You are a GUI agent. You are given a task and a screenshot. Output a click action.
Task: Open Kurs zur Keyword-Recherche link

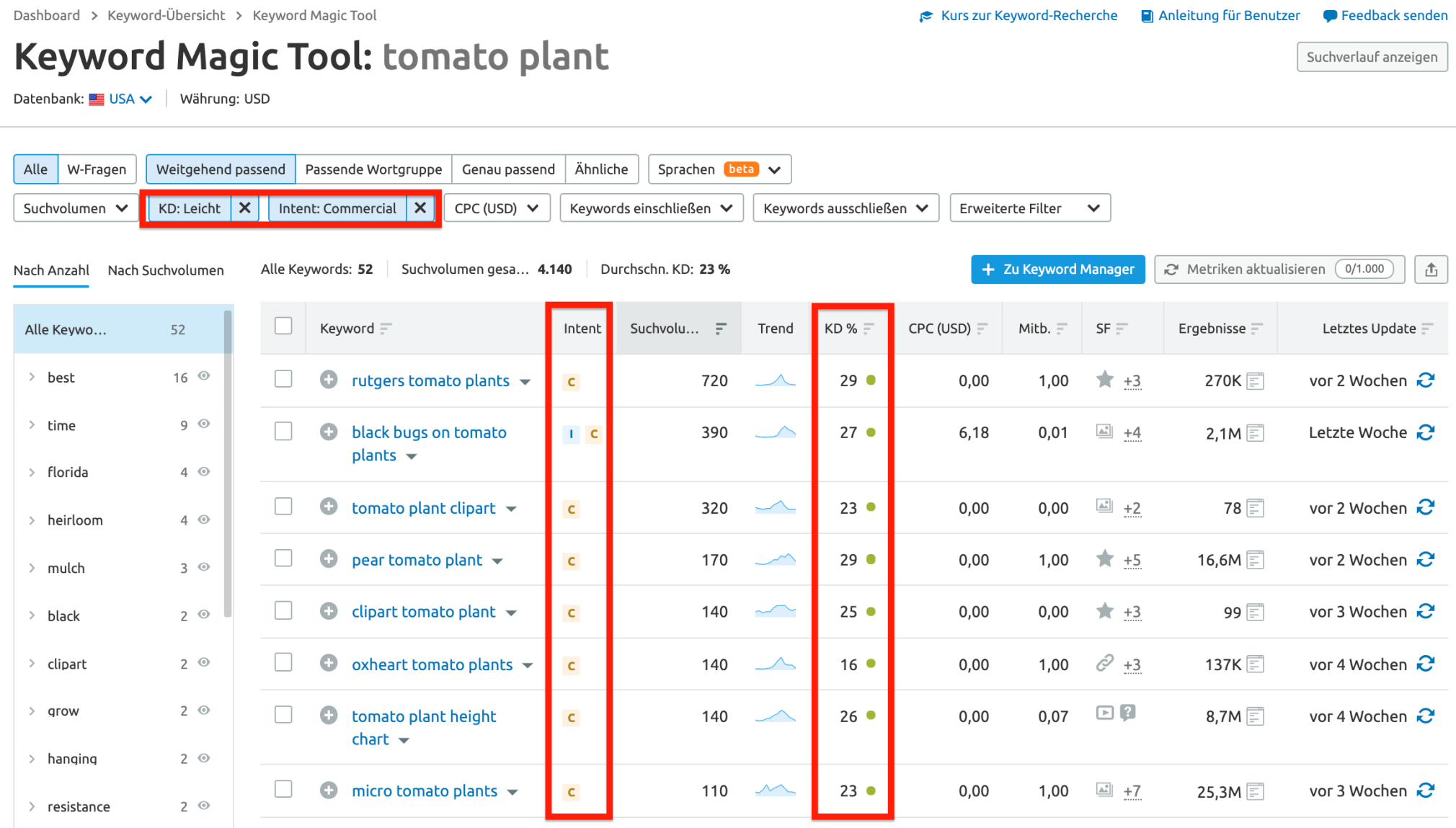pyautogui.click(x=1018, y=15)
